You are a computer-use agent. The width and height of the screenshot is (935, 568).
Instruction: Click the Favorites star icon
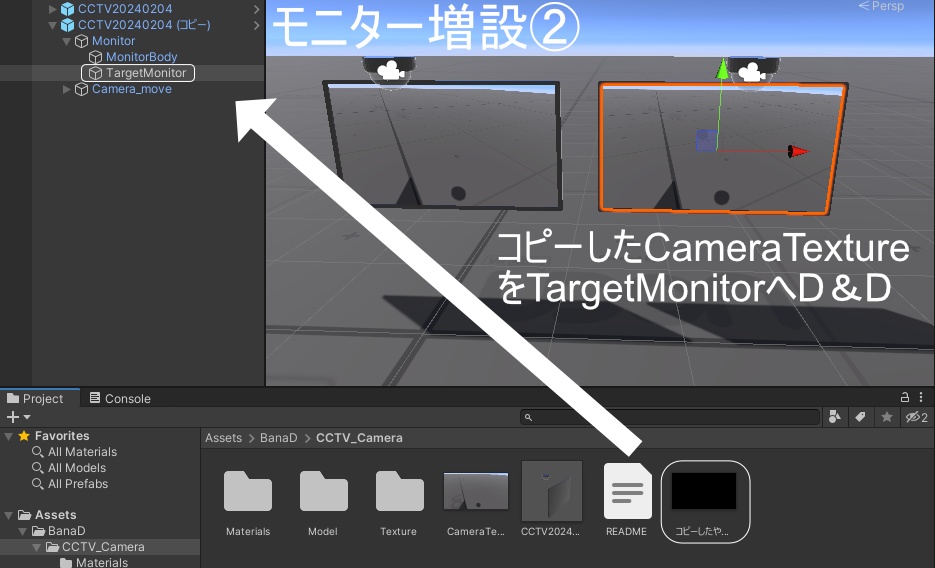coord(24,436)
